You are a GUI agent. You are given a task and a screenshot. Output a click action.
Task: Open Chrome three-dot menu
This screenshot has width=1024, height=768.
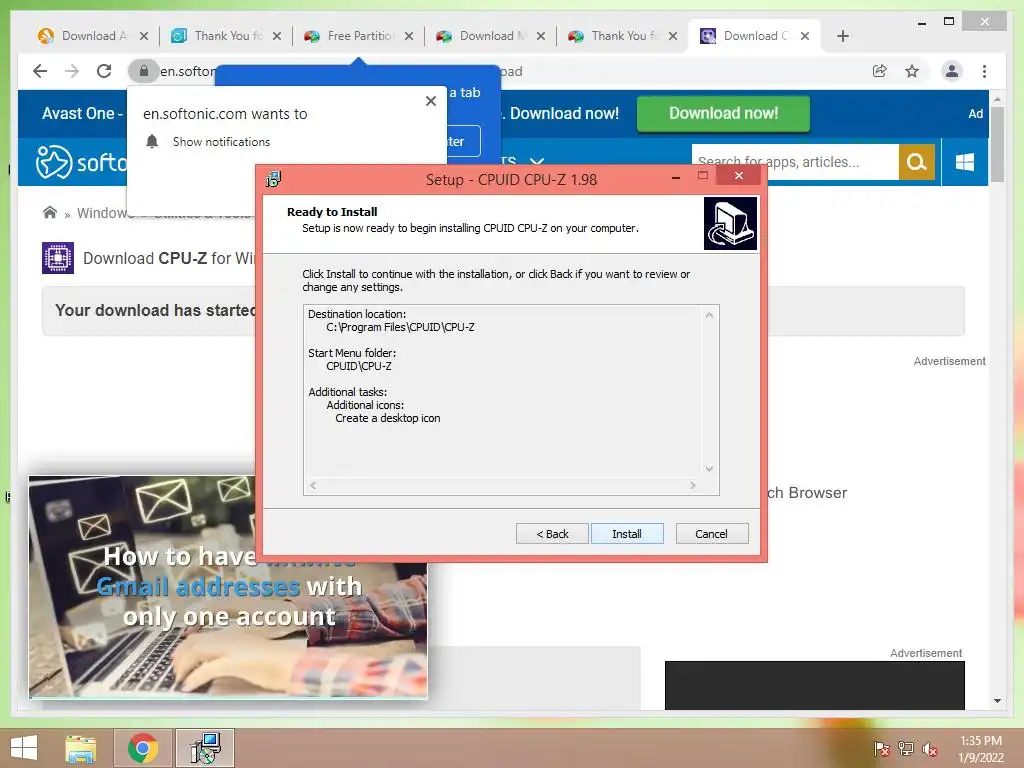click(984, 71)
